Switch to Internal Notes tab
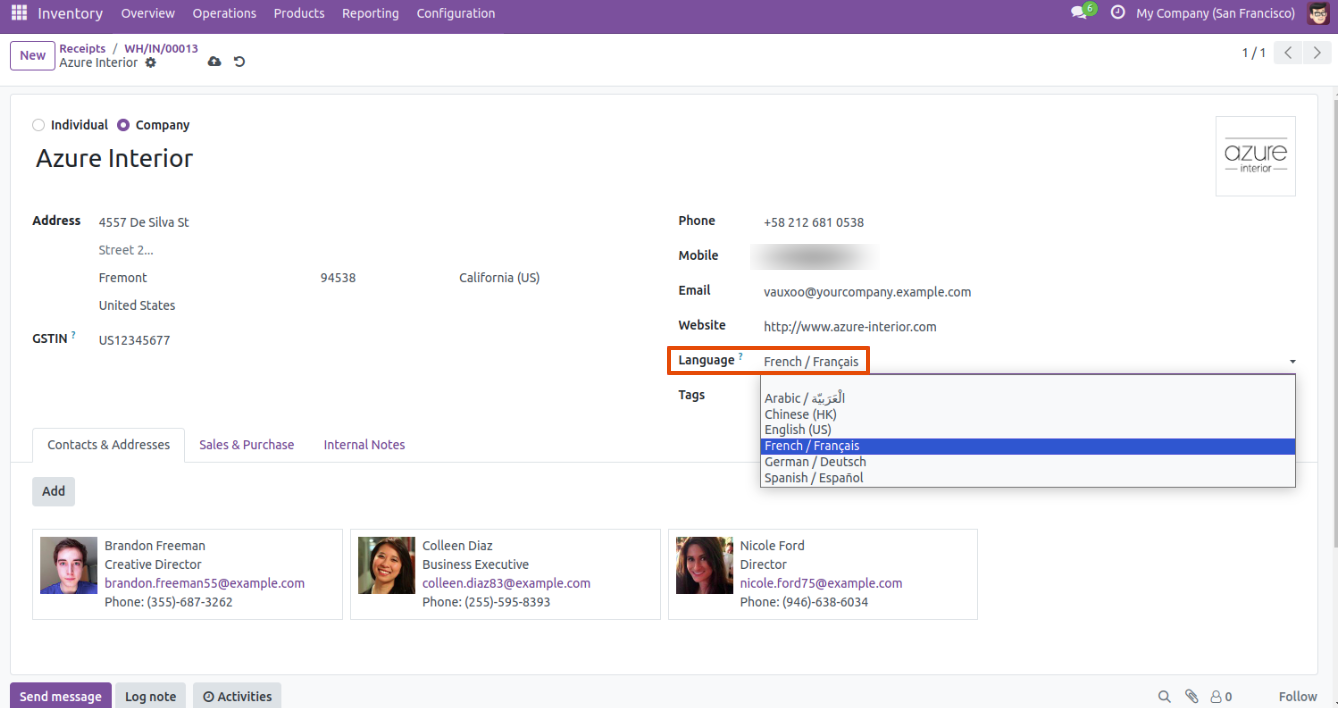 click(364, 445)
